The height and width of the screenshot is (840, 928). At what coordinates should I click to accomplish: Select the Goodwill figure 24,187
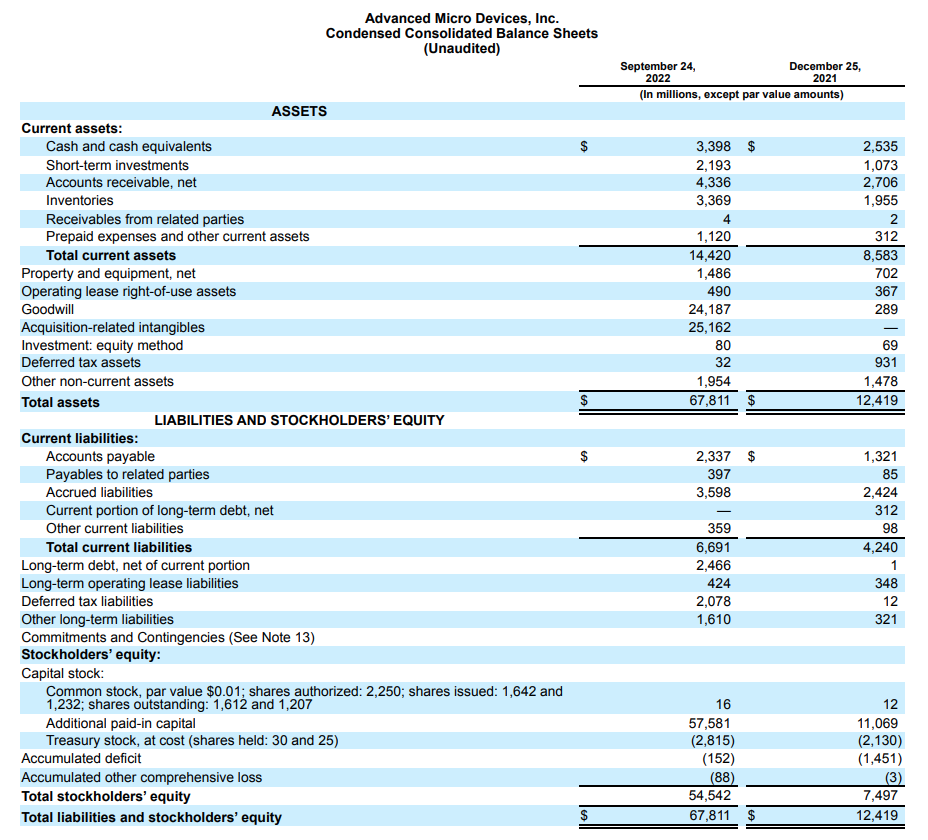coord(711,309)
